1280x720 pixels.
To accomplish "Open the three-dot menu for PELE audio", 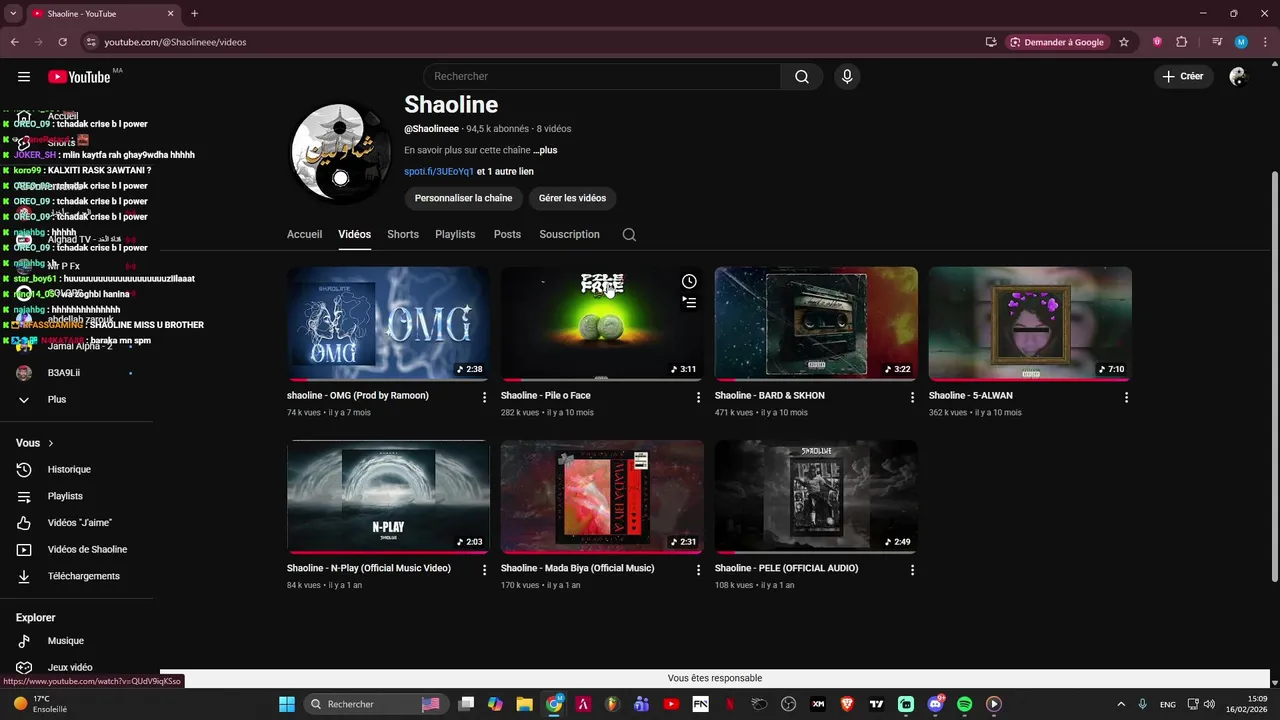I will click(912, 570).
